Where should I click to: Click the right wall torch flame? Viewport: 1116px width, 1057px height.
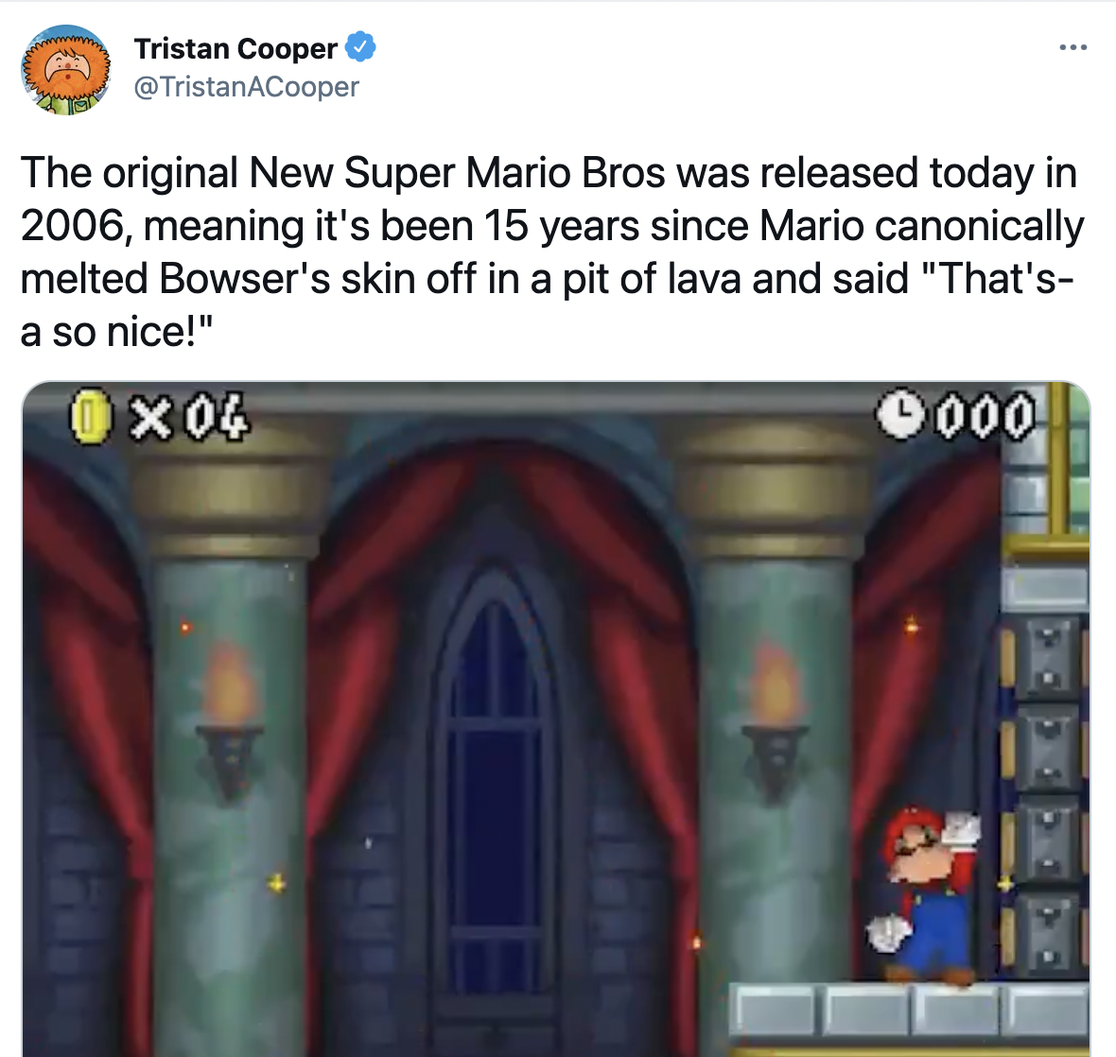tap(775, 684)
